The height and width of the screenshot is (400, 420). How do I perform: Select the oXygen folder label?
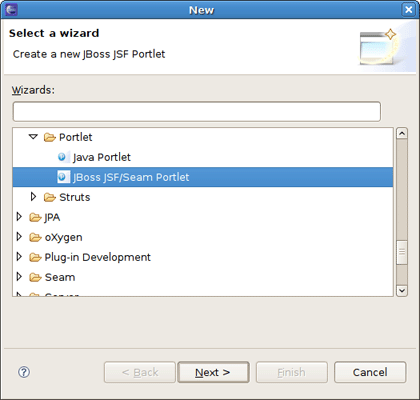pos(63,238)
